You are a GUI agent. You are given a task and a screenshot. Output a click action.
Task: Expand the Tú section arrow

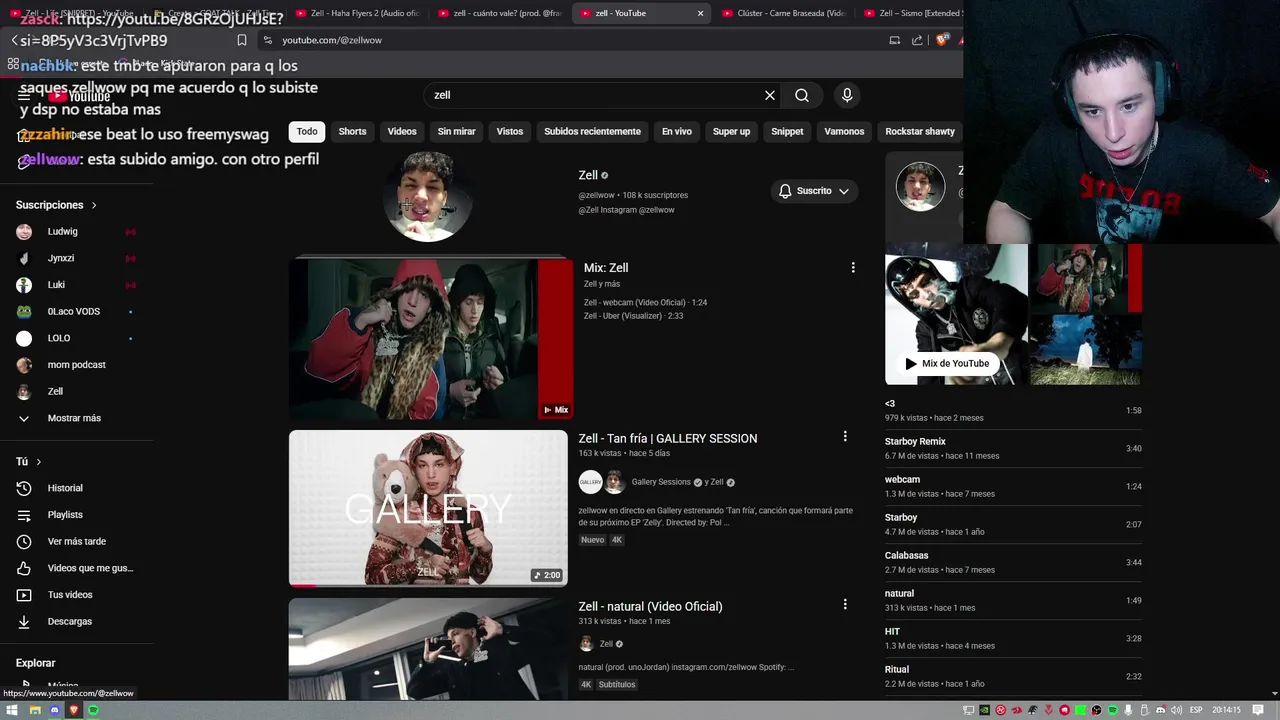click(39, 462)
